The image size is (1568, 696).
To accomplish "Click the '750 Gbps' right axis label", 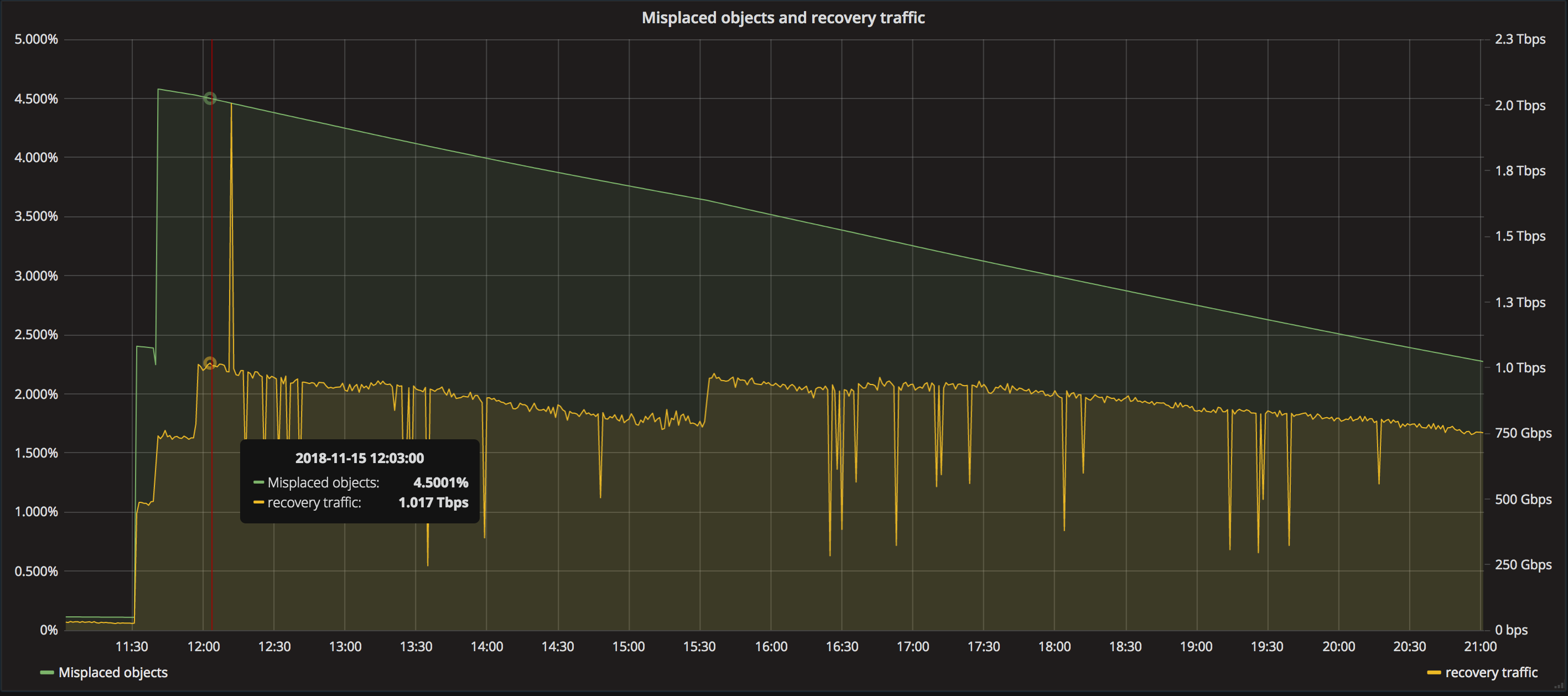I will 1523,434.
